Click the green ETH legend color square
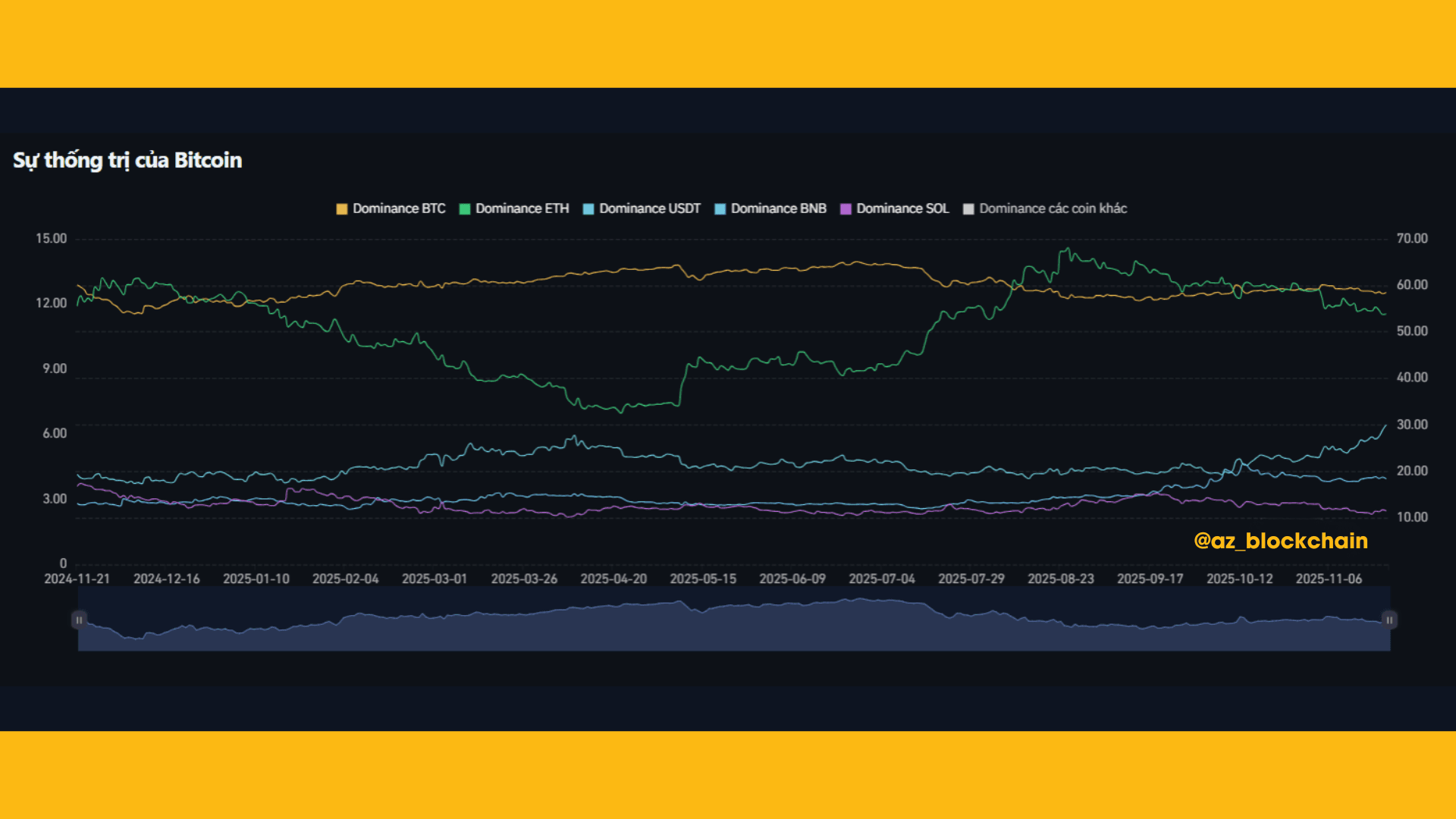The image size is (1456, 819). [465, 209]
